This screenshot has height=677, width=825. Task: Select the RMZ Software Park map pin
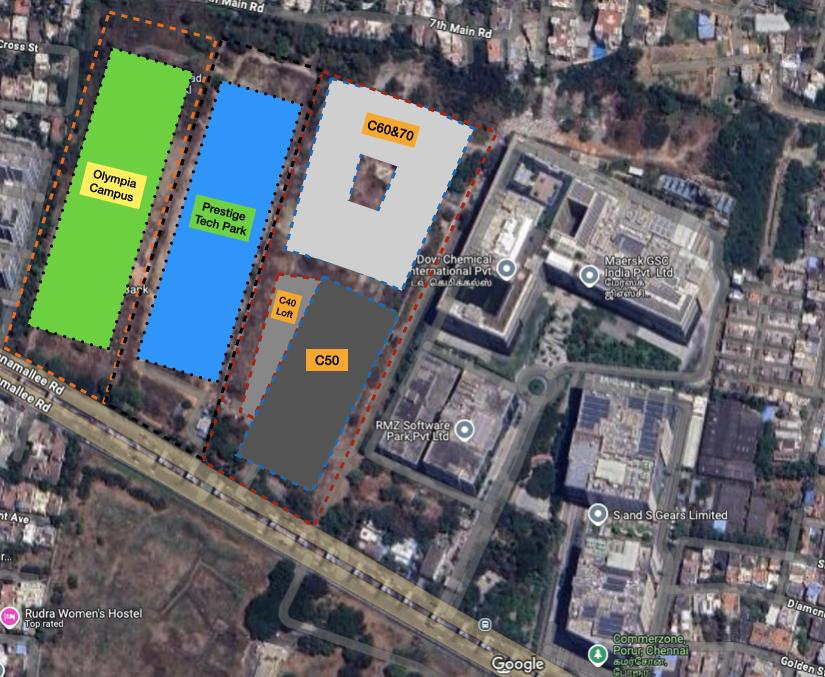click(464, 431)
